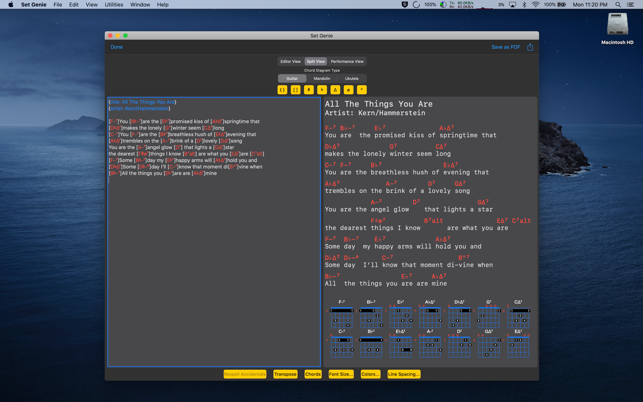Viewport: 643px width, 402px height.
Task: Open the Edit menu
Action: [x=74, y=5]
